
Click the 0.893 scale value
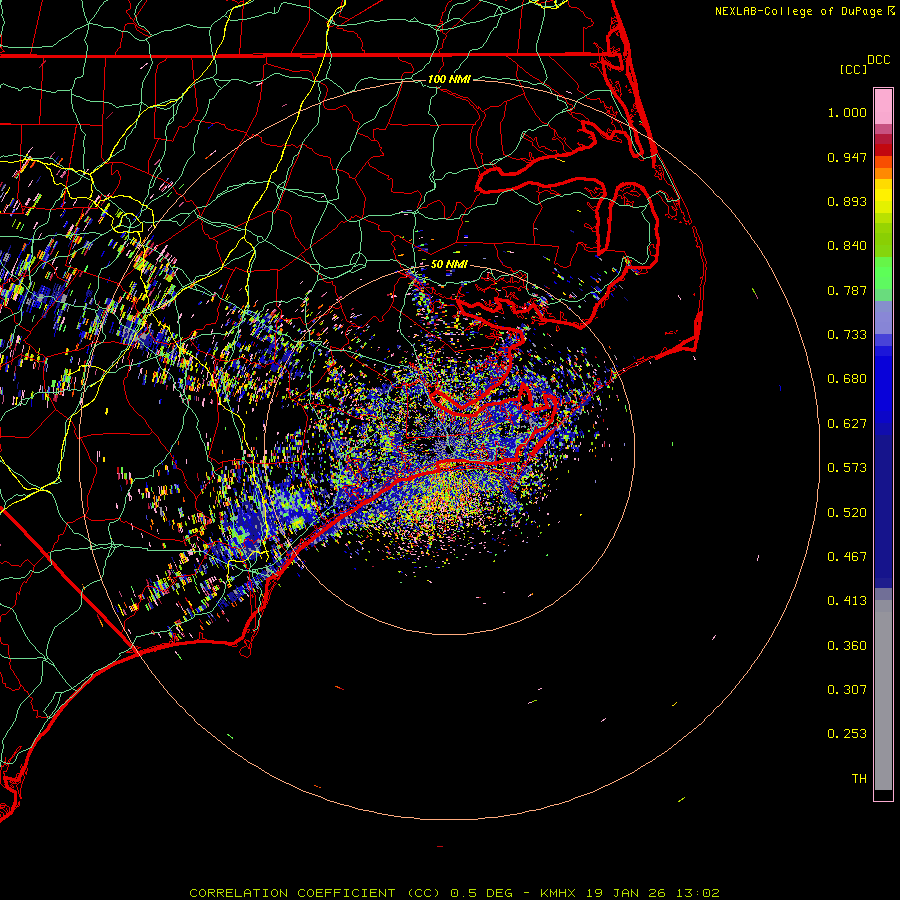click(847, 201)
